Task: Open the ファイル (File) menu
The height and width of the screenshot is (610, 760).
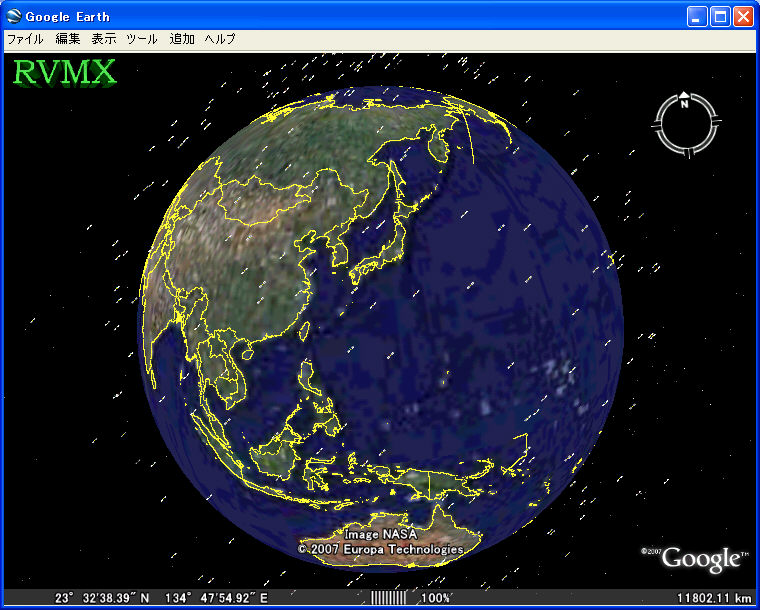Action: tap(25, 39)
